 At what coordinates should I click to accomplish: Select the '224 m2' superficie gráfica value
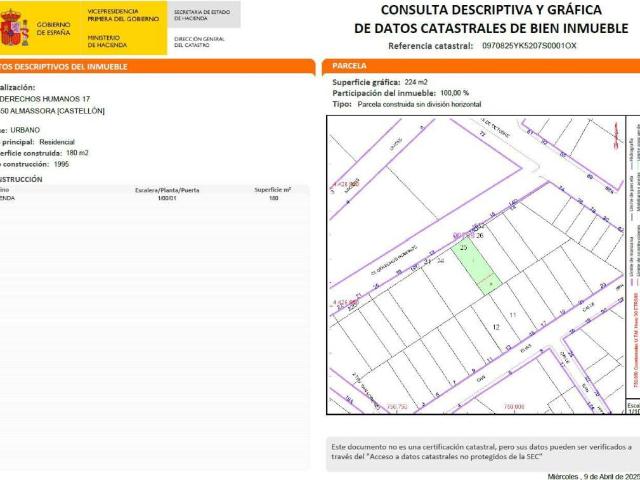click(416, 82)
